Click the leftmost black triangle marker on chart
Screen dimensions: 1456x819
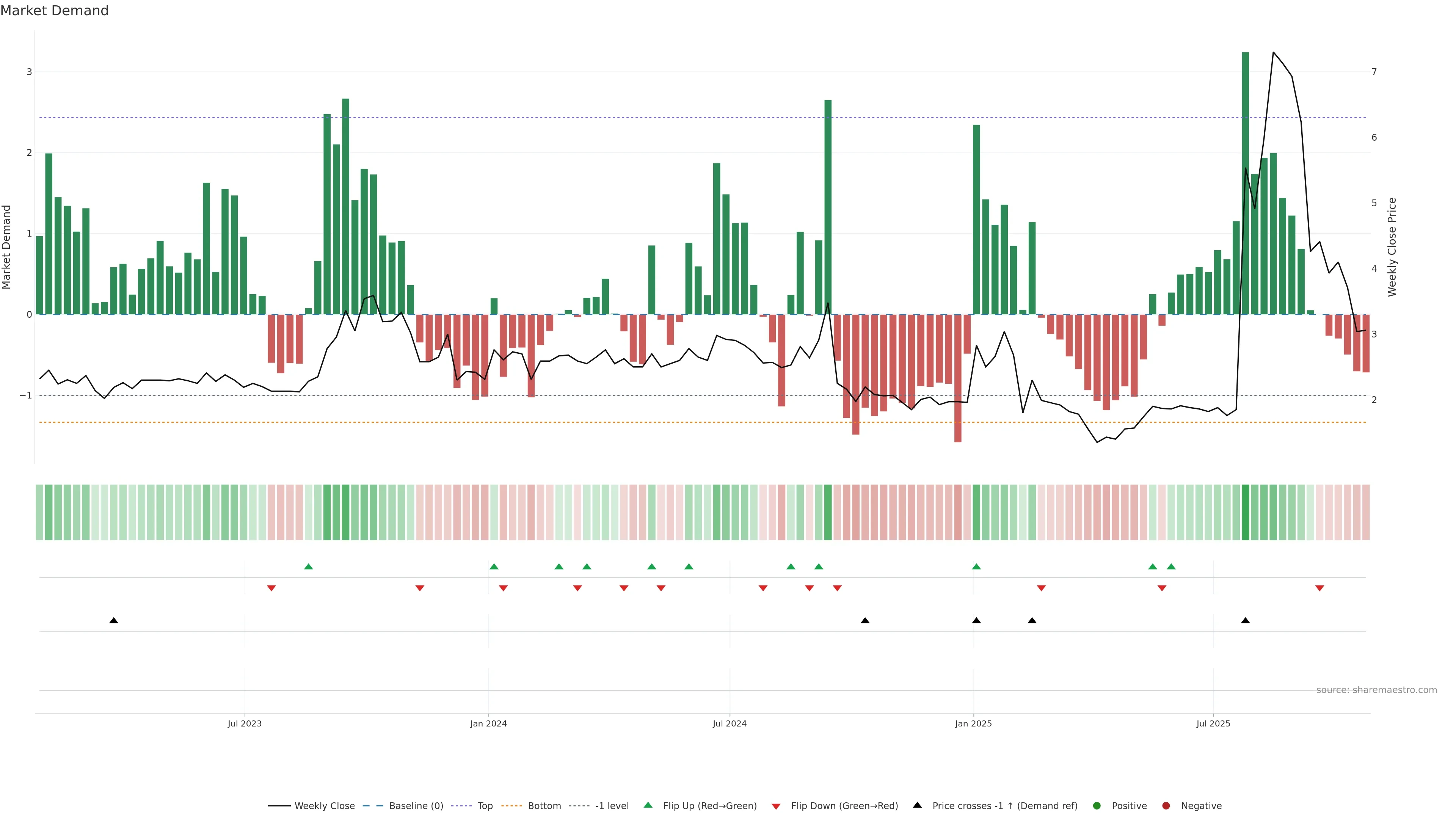(114, 621)
